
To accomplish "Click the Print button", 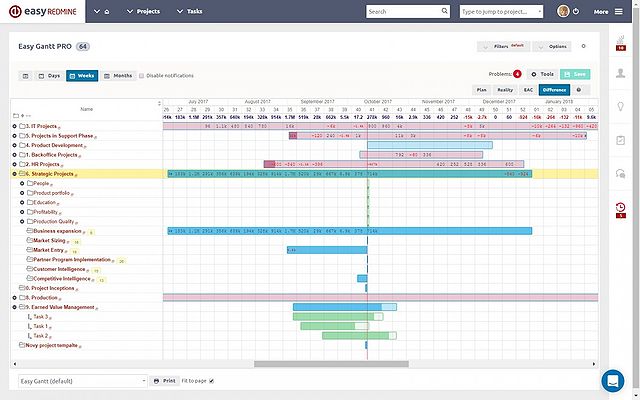I will [165, 381].
